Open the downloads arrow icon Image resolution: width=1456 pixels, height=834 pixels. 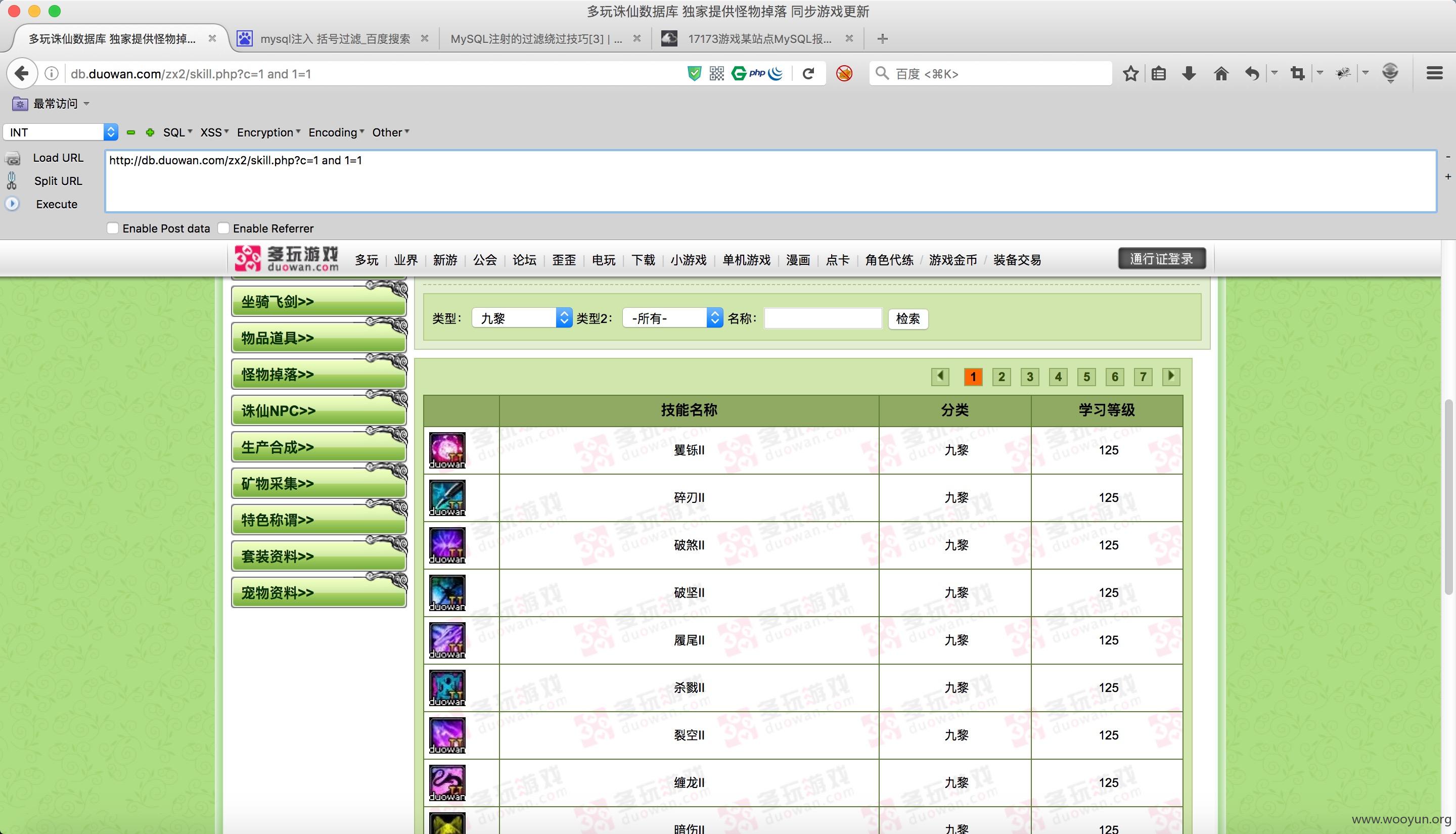[1189, 73]
